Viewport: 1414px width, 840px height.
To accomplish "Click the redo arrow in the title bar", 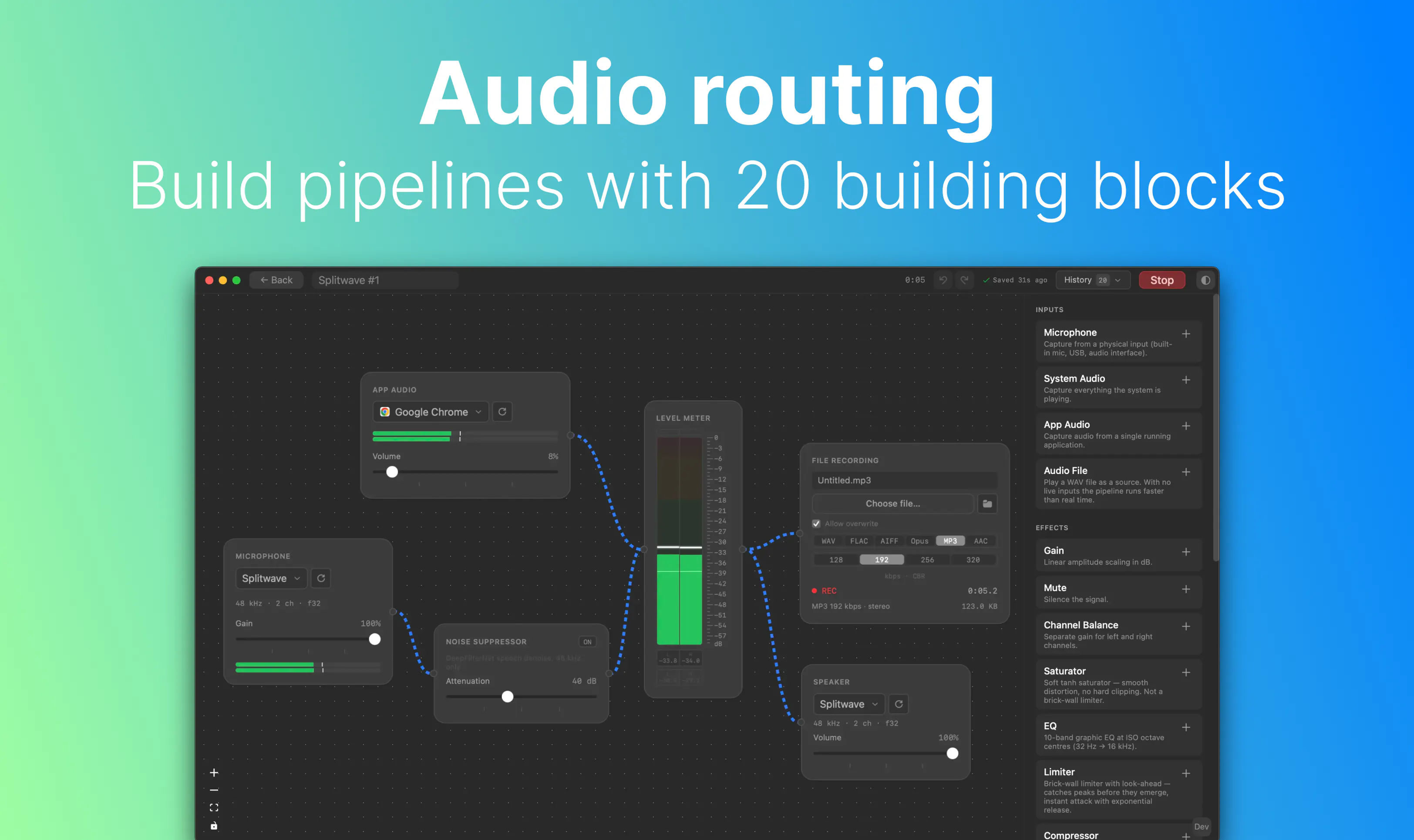I will (965, 280).
